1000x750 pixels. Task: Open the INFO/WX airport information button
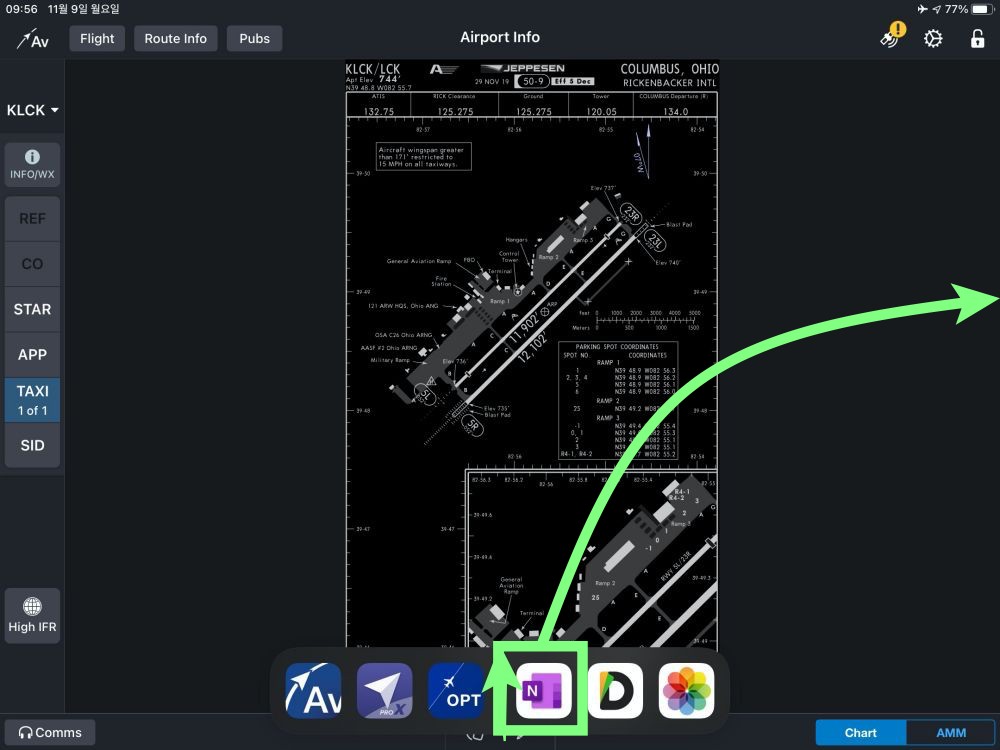[x=32, y=165]
